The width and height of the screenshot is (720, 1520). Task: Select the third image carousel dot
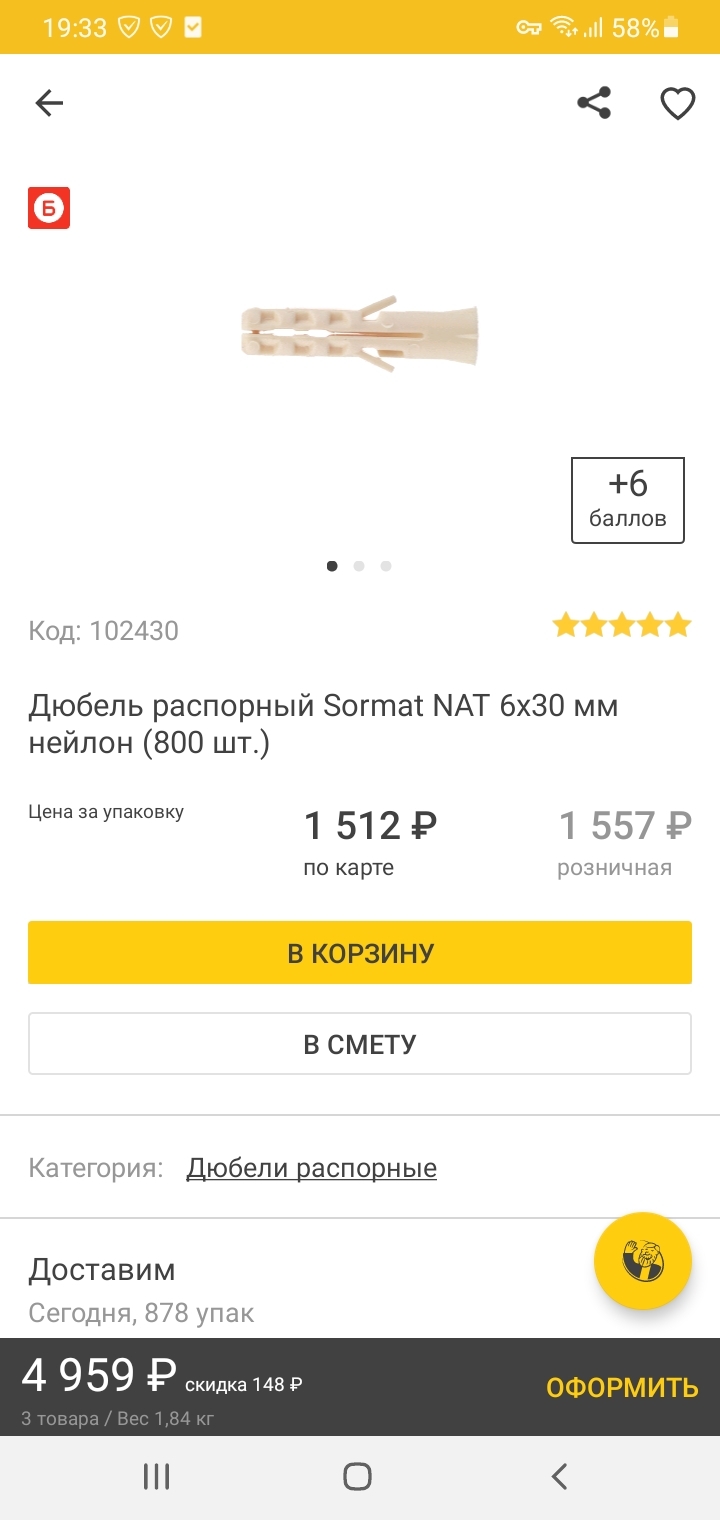386,566
